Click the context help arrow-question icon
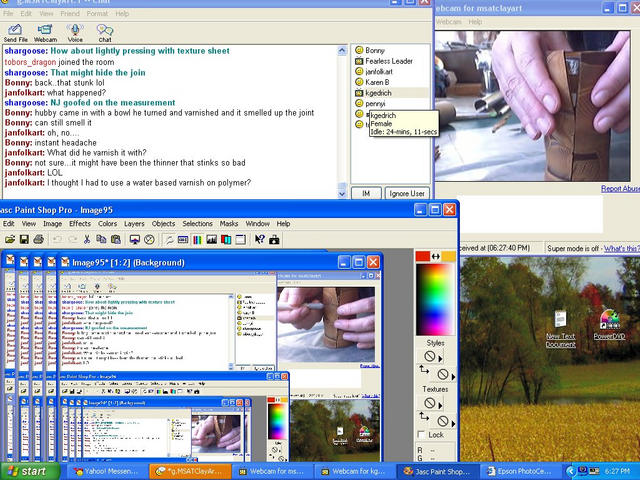 [260, 240]
